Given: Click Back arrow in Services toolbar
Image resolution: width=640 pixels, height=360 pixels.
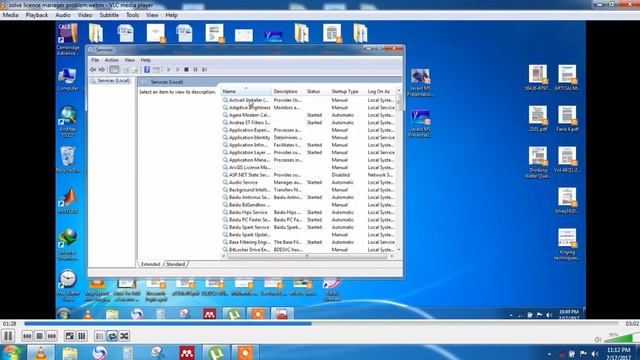Looking at the screenshot, I should point(93,70).
